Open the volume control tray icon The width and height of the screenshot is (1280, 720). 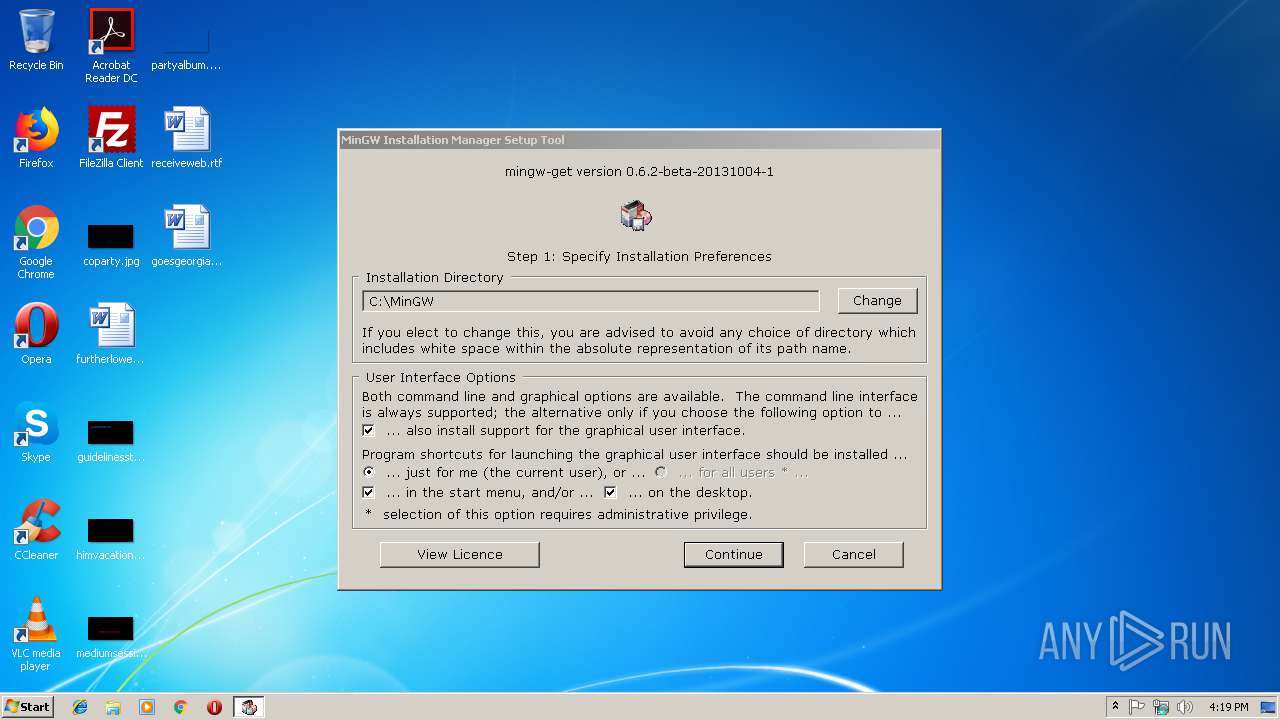tap(1185, 707)
